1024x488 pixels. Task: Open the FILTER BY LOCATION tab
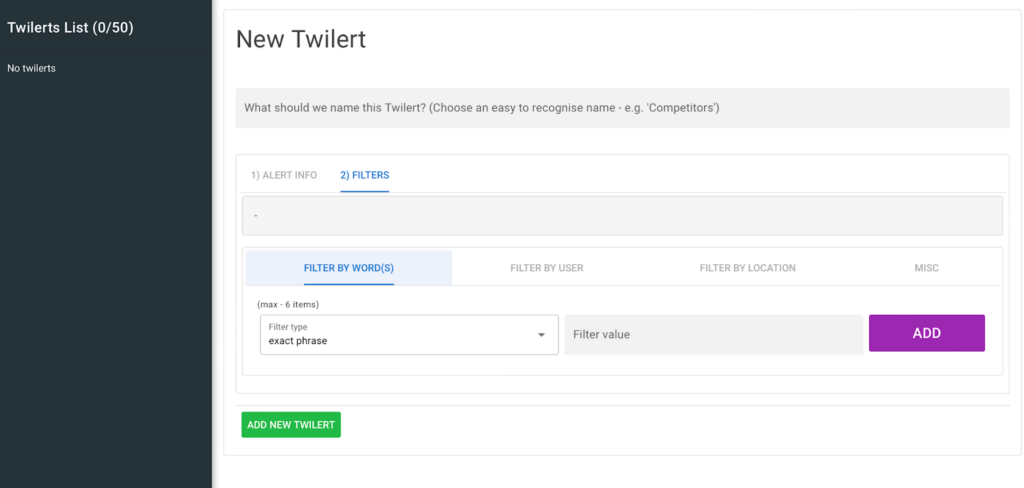[x=747, y=268]
